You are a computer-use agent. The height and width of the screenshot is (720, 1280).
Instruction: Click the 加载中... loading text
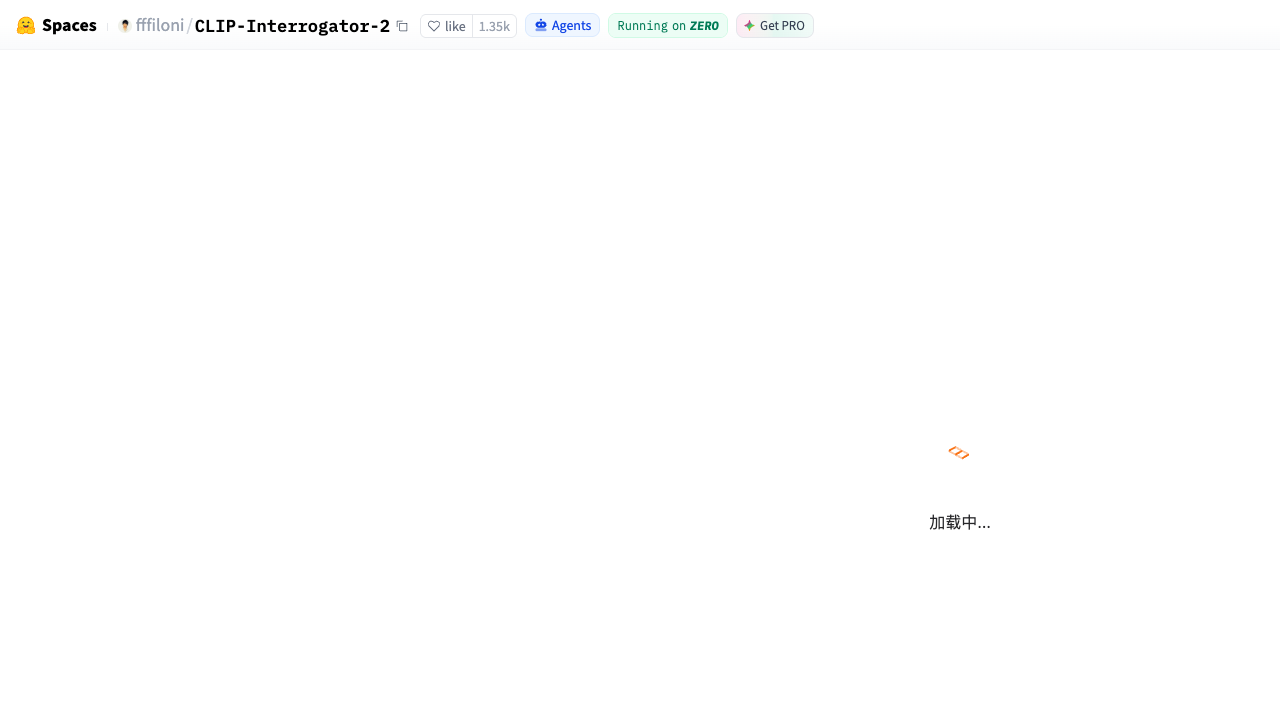pos(960,522)
